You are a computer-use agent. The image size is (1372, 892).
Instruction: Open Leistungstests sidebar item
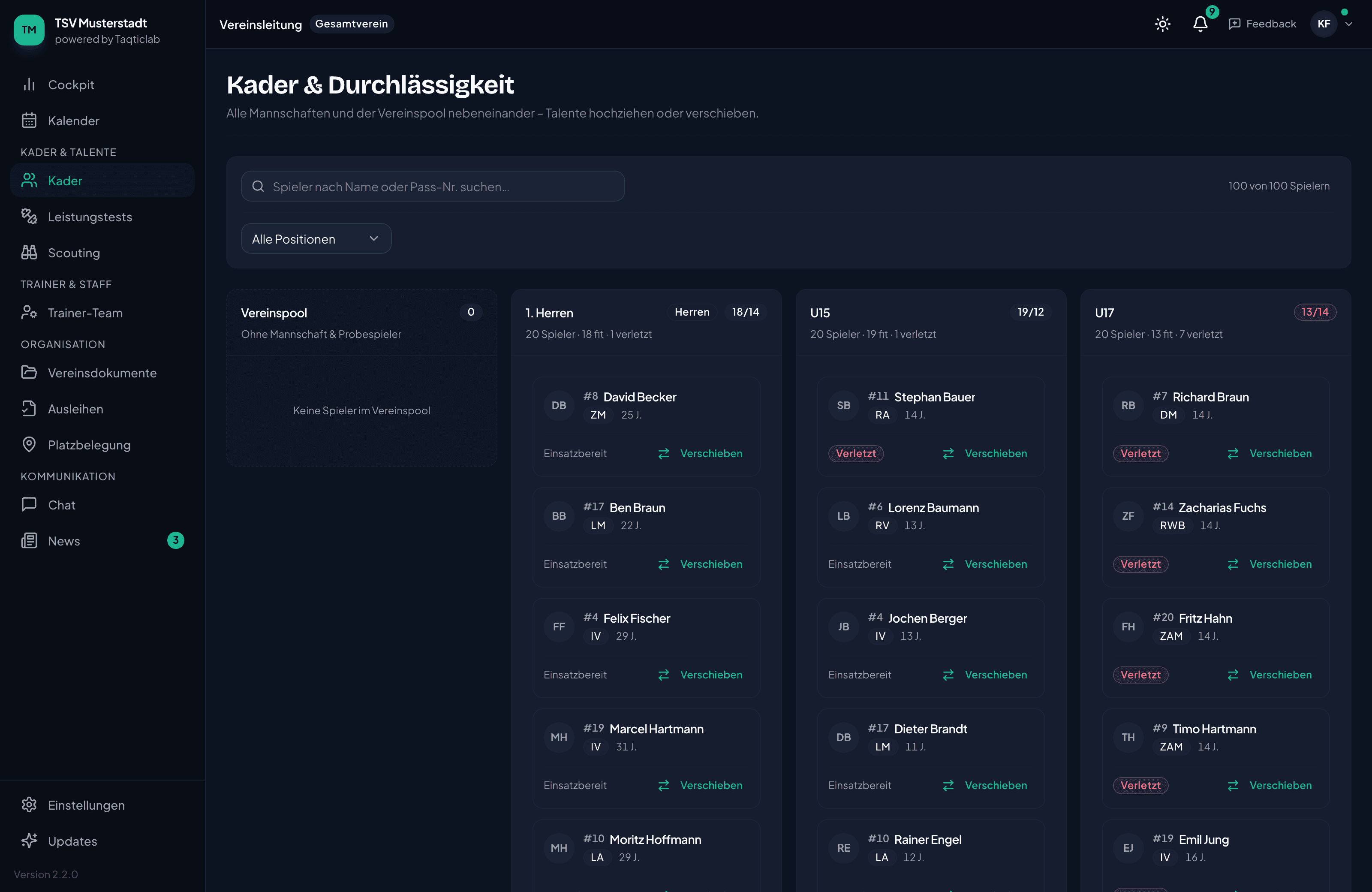pyautogui.click(x=102, y=217)
